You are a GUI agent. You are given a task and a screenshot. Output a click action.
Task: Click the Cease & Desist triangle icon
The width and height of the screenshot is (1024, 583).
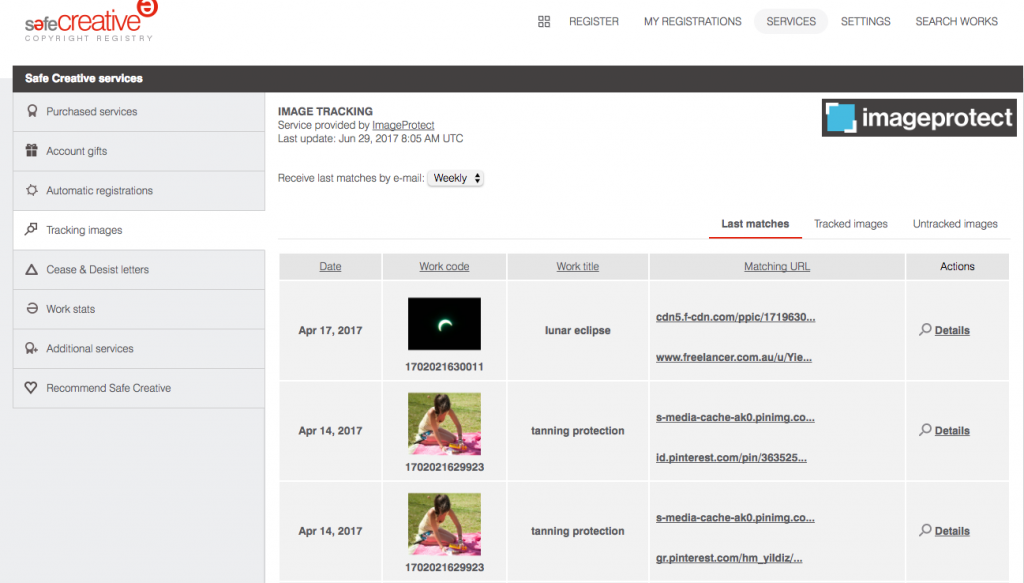(x=32, y=269)
